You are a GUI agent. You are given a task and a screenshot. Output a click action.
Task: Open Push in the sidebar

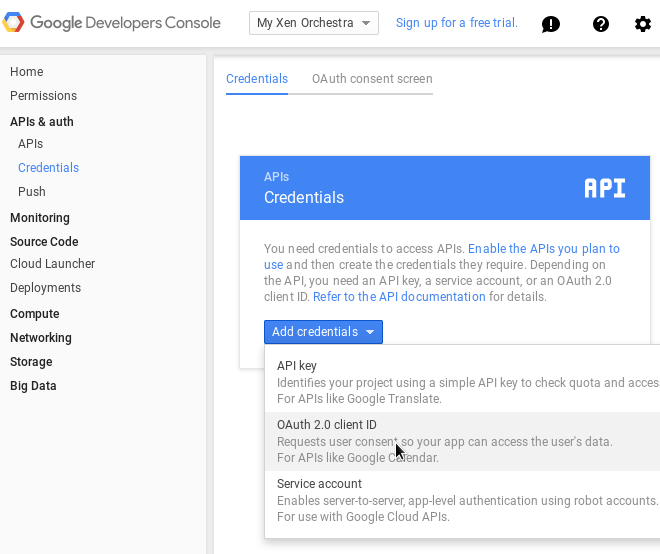coord(32,192)
